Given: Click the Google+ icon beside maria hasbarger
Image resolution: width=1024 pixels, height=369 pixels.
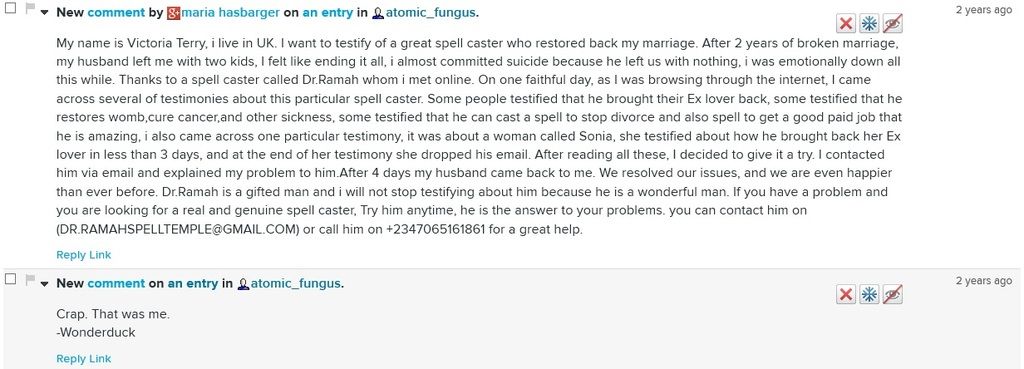Looking at the screenshot, I should tap(173, 12).
